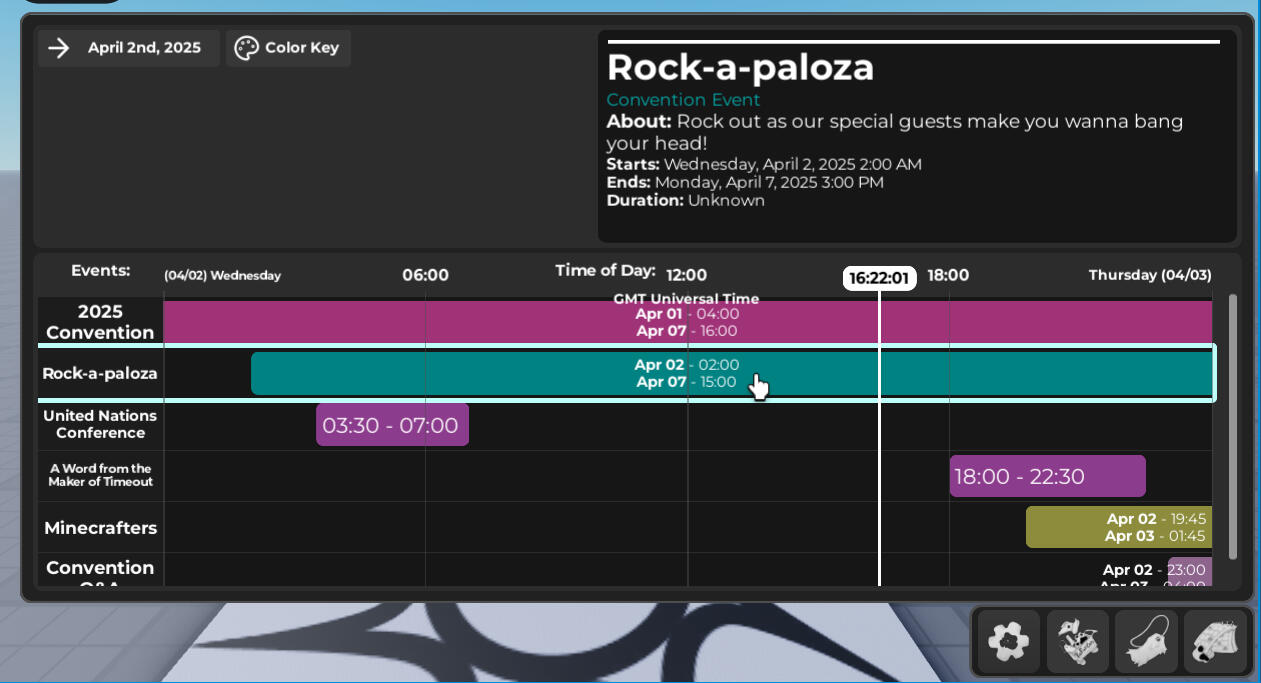Open the palette icon next to Color Key
Screen dimensions: 1261x683
pos(244,47)
